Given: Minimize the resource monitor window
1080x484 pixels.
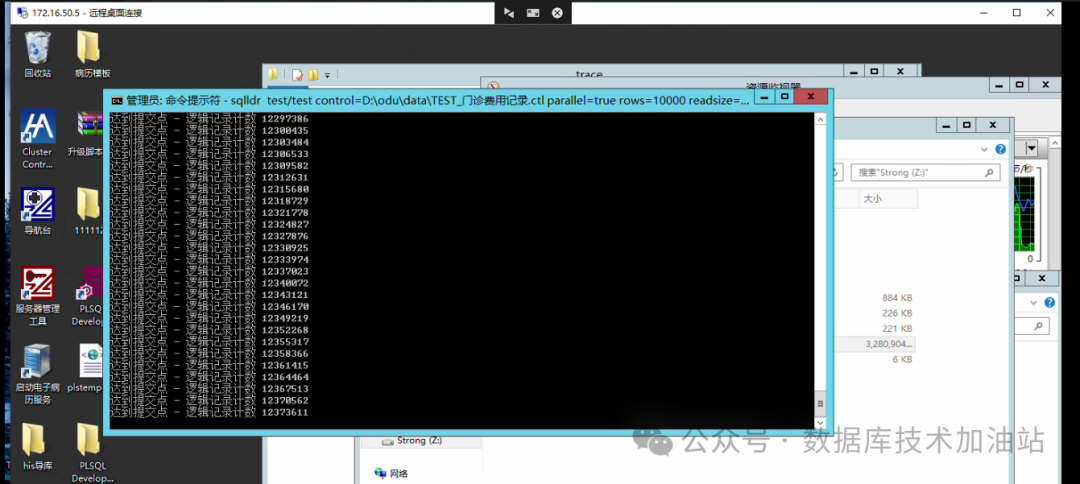Looking at the screenshot, I should point(999,84).
